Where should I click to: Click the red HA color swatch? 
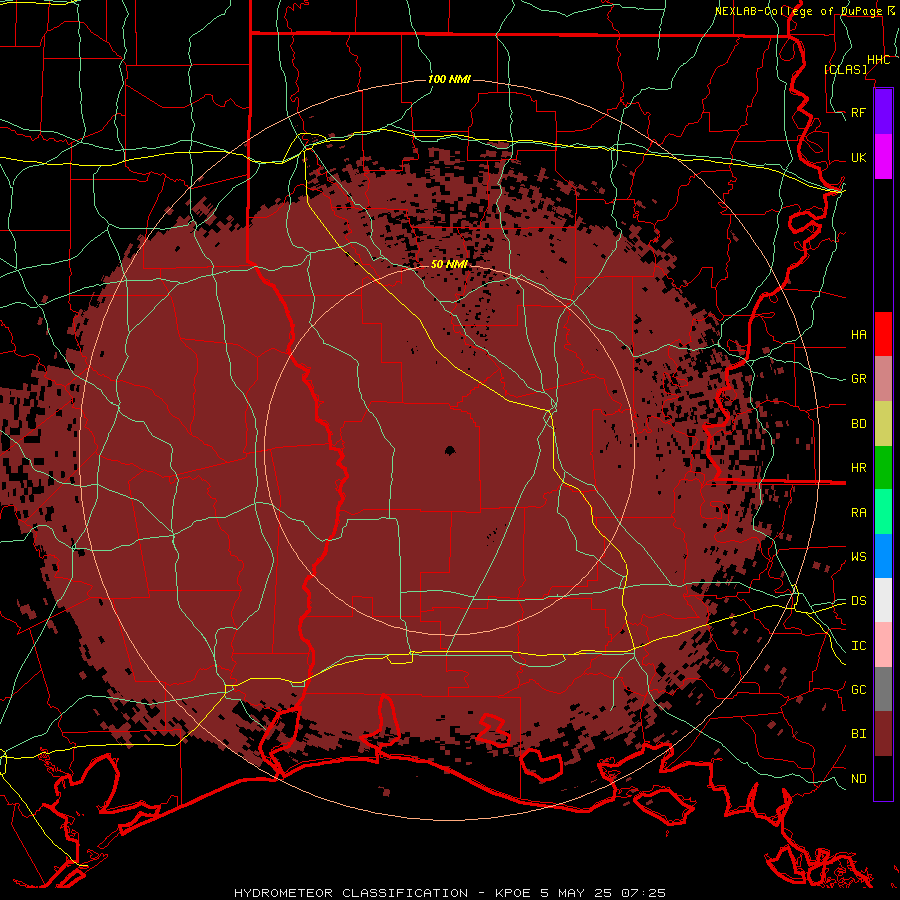point(883,334)
